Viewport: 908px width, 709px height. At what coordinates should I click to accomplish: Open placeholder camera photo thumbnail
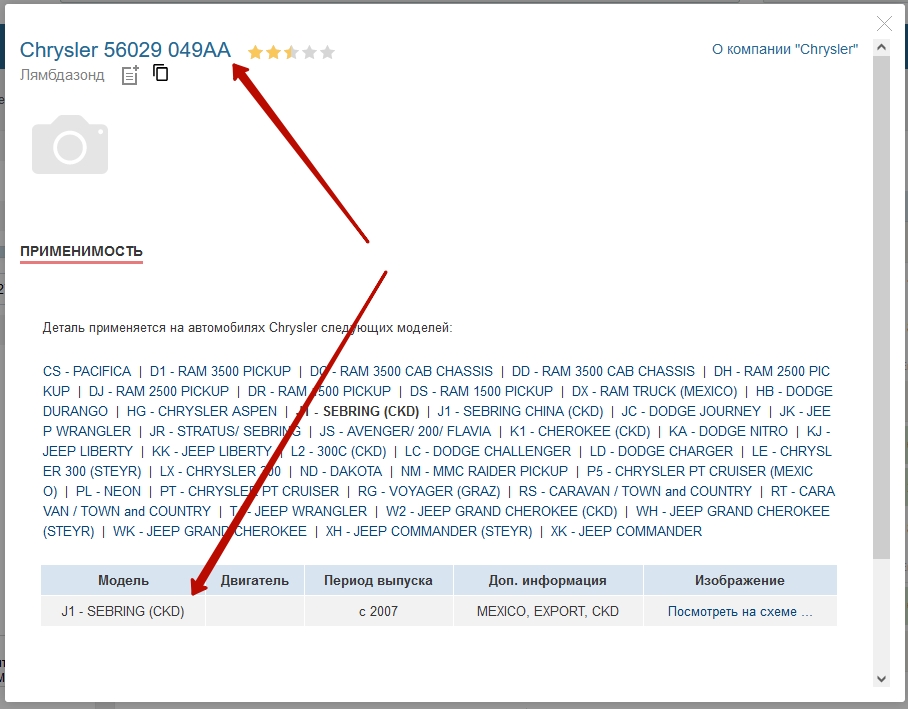[x=70, y=144]
